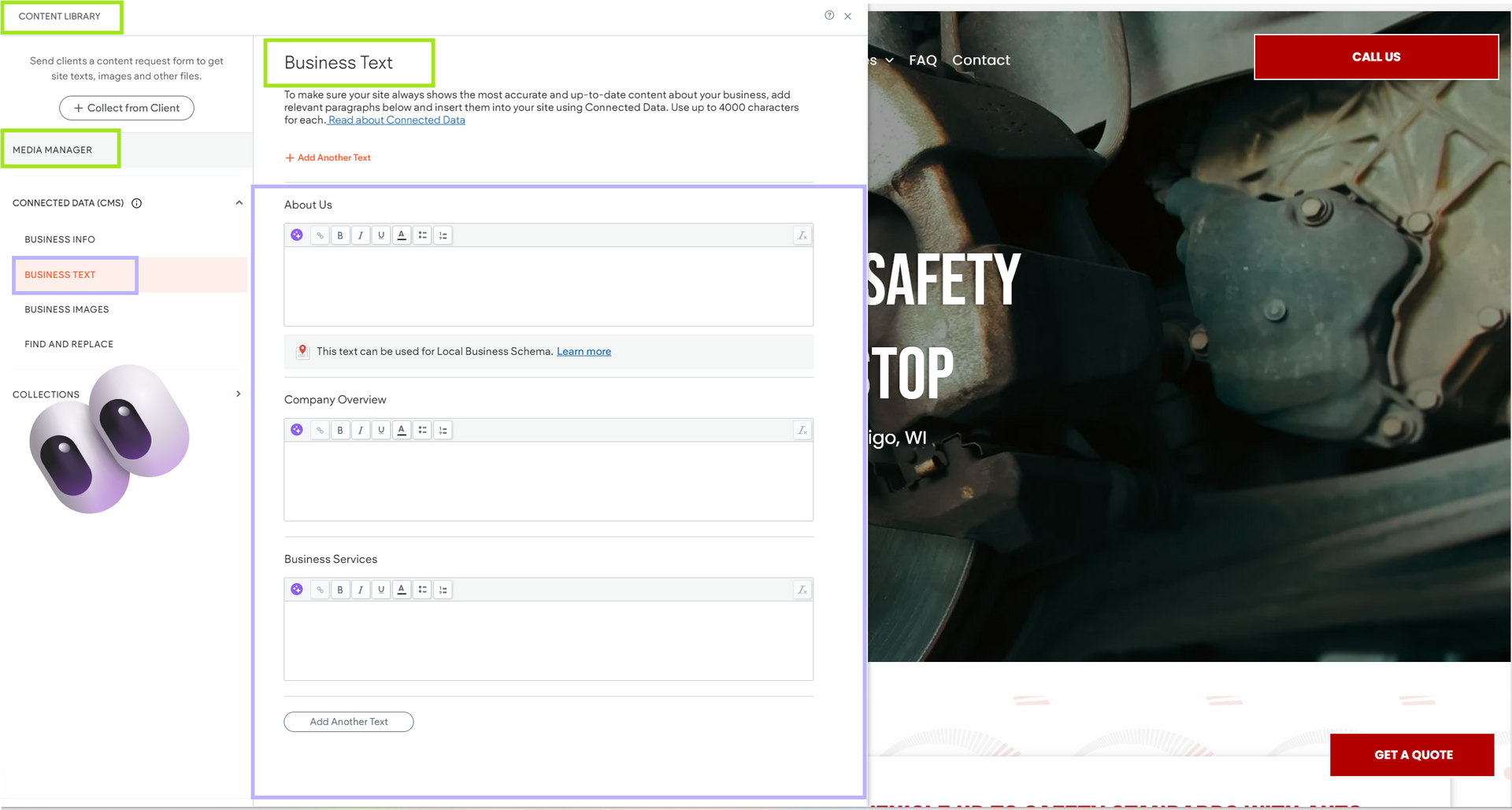Click the Get a Quote button
This screenshot has height=810, width=1512.
point(1414,755)
